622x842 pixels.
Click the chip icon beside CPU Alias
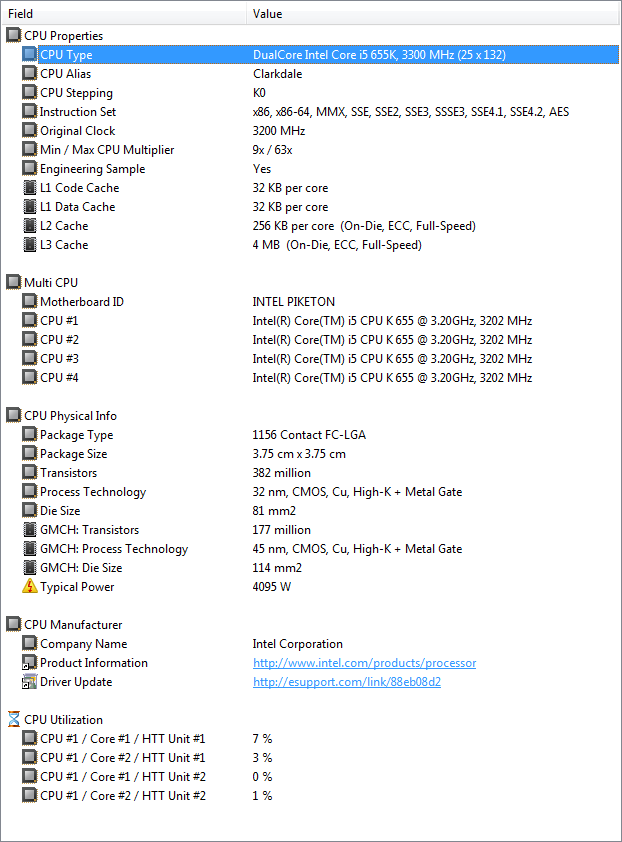[x=30, y=74]
